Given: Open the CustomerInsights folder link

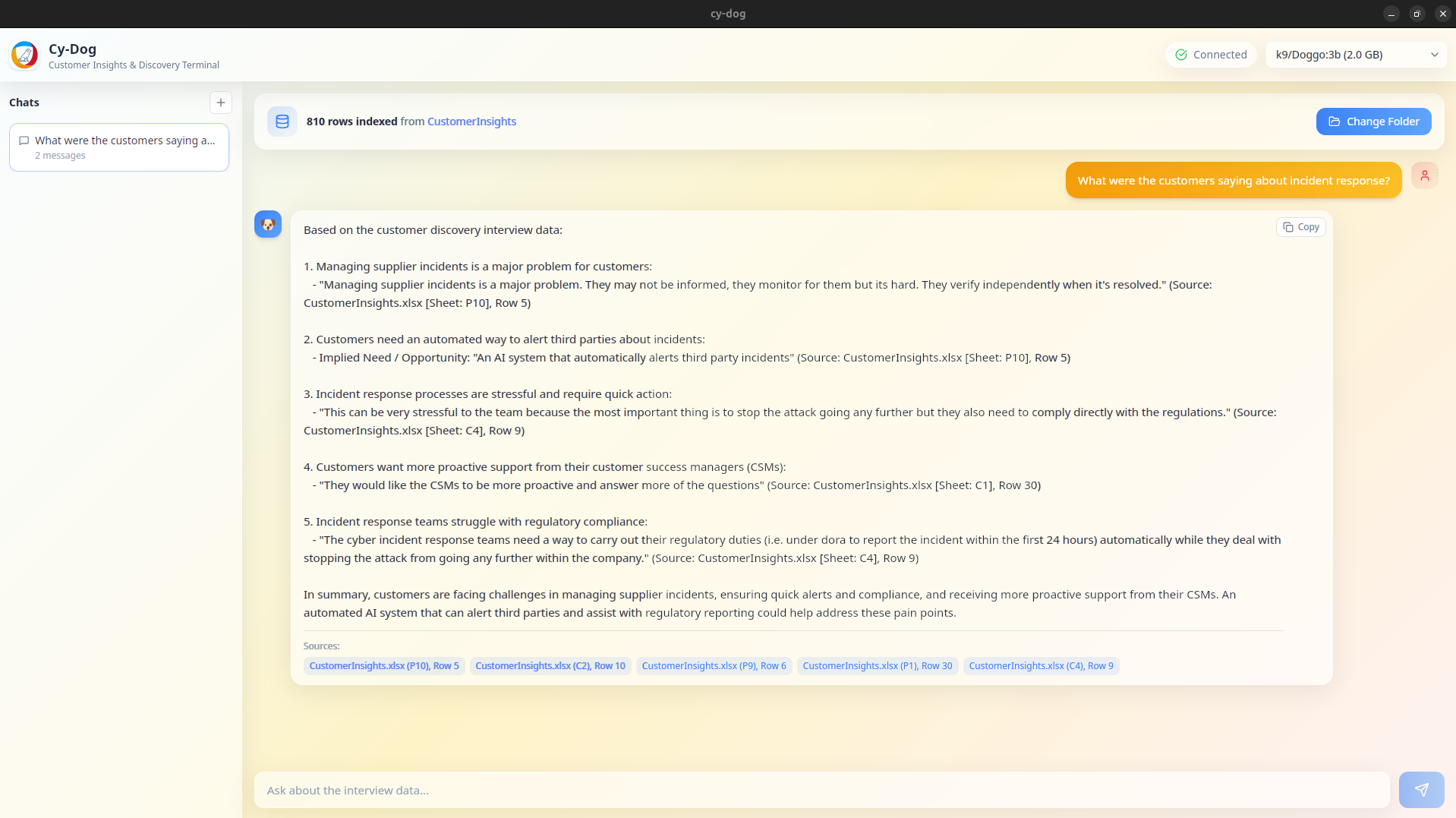Looking at the screenshot, I should [x=471, y=122].
